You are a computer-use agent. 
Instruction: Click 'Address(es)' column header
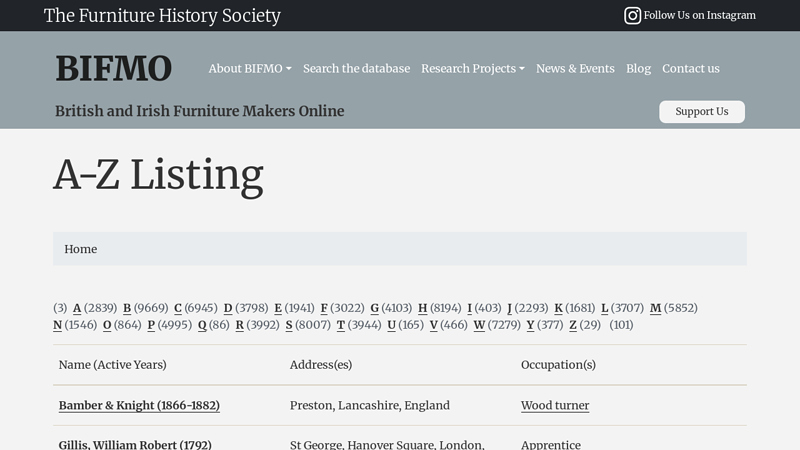pos(321,365)
